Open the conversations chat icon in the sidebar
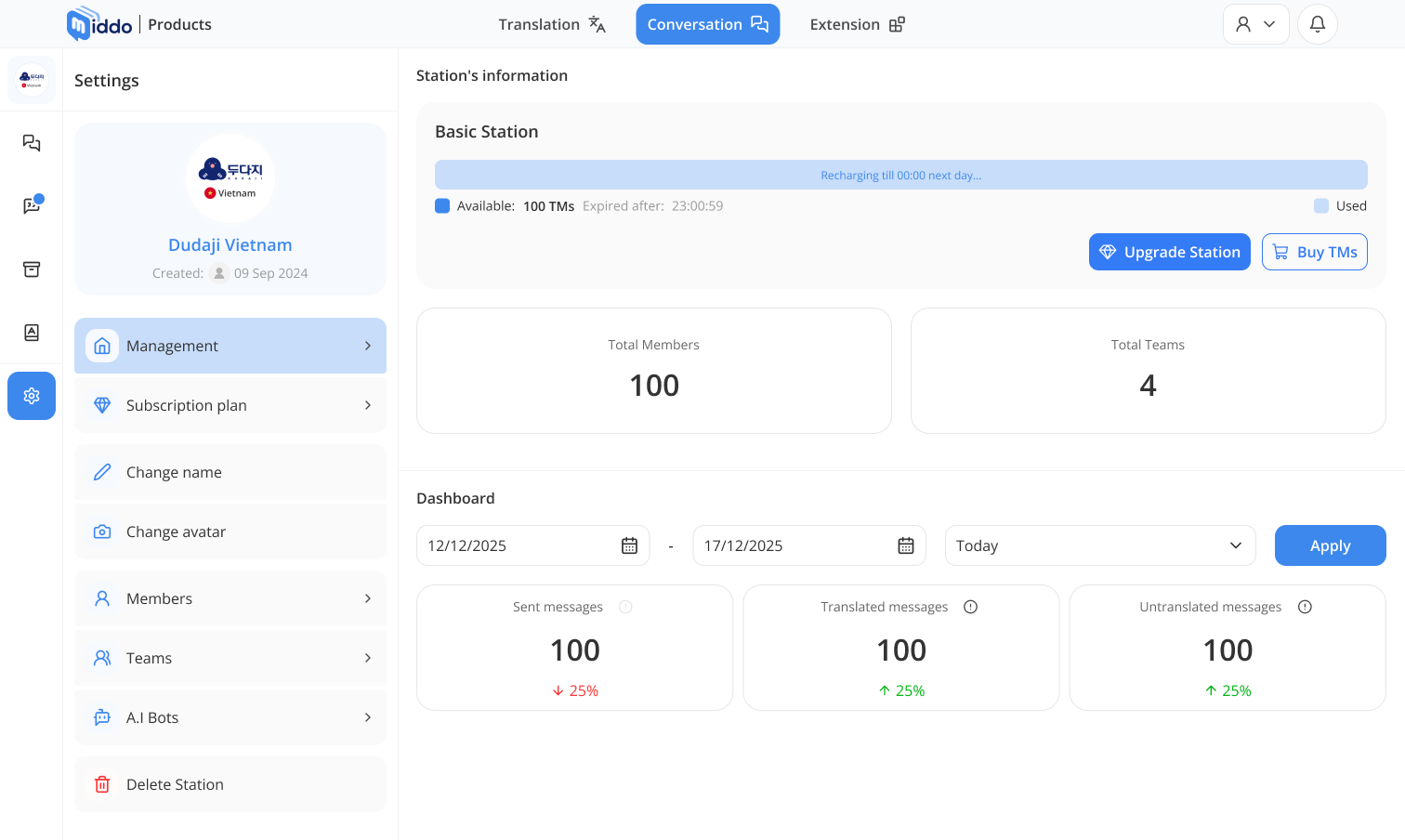Image resolution: width=1405 pixels, height=840 pixels. point(31,143)
